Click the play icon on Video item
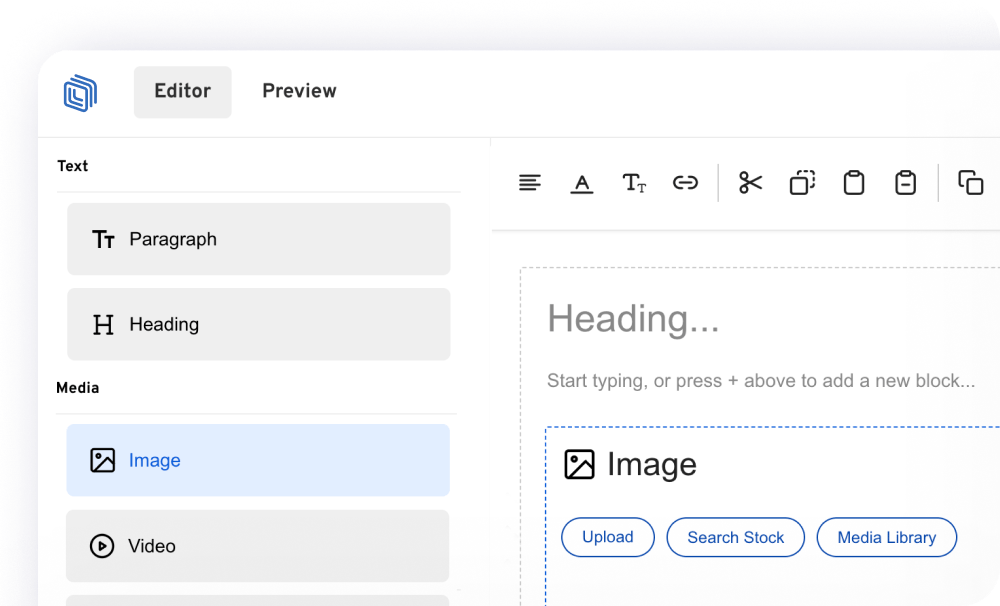Screen dimensions: 1000x606 [102, 546]
